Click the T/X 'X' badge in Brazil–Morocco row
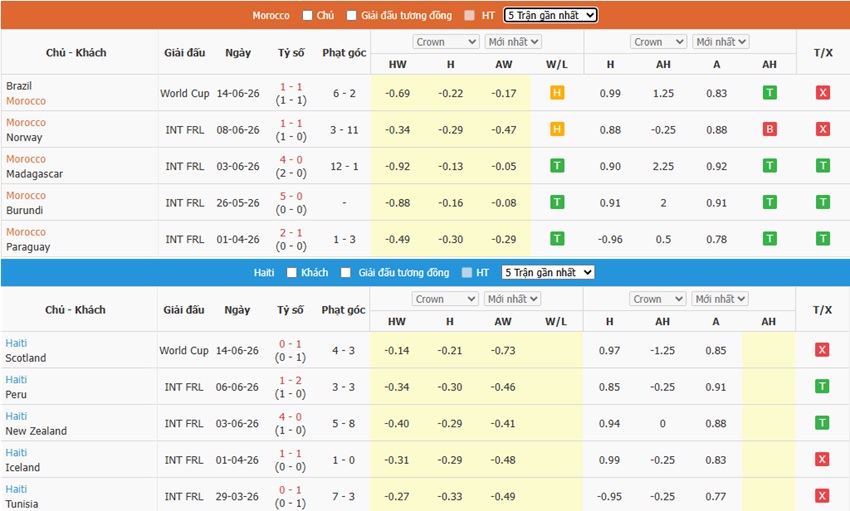This screenshot has height=511, width=850. coord(823,93)
